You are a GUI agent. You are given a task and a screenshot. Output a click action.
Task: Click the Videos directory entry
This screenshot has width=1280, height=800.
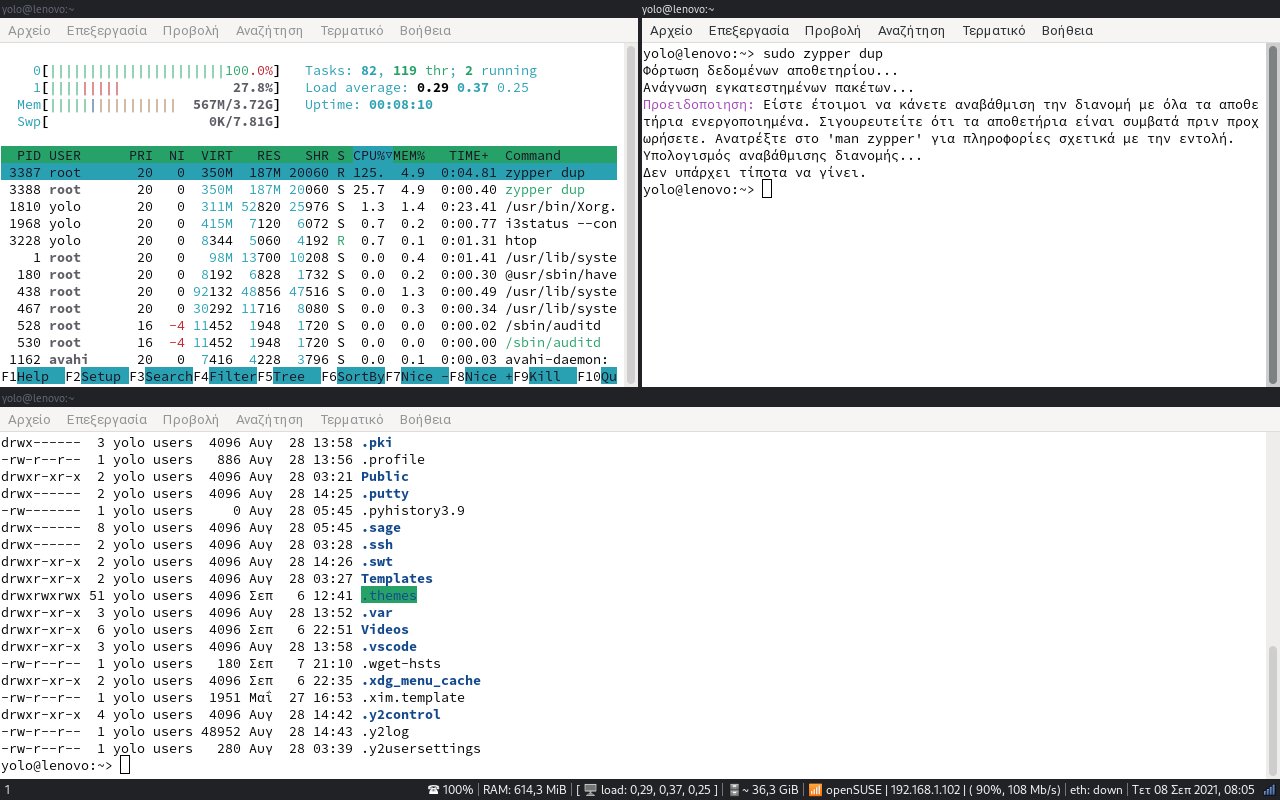[x=385, y=629]
